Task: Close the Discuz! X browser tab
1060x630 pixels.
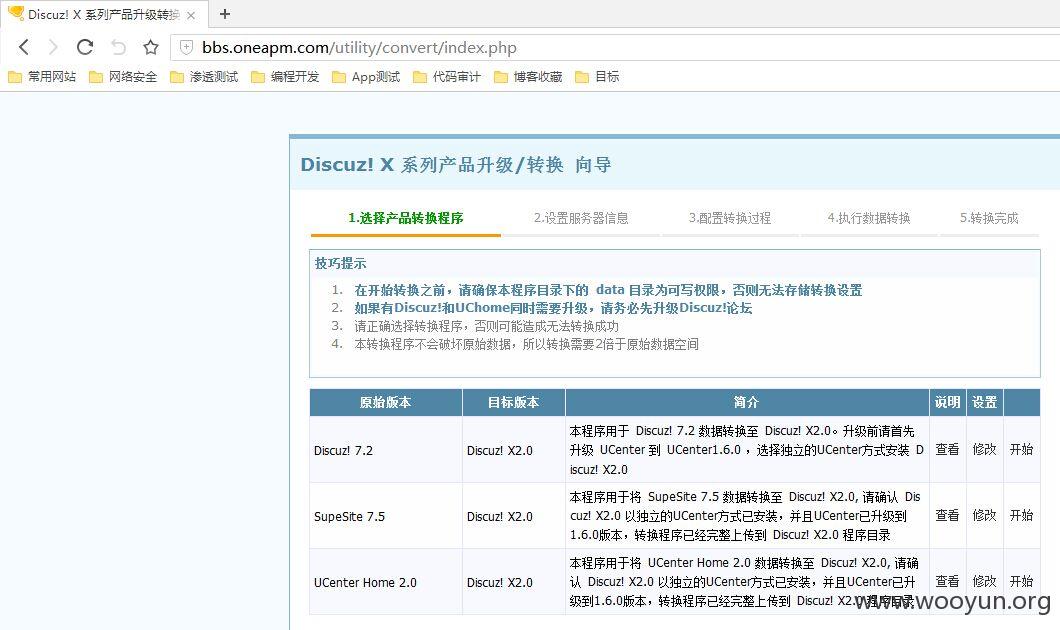Action: tap(191, 15)
